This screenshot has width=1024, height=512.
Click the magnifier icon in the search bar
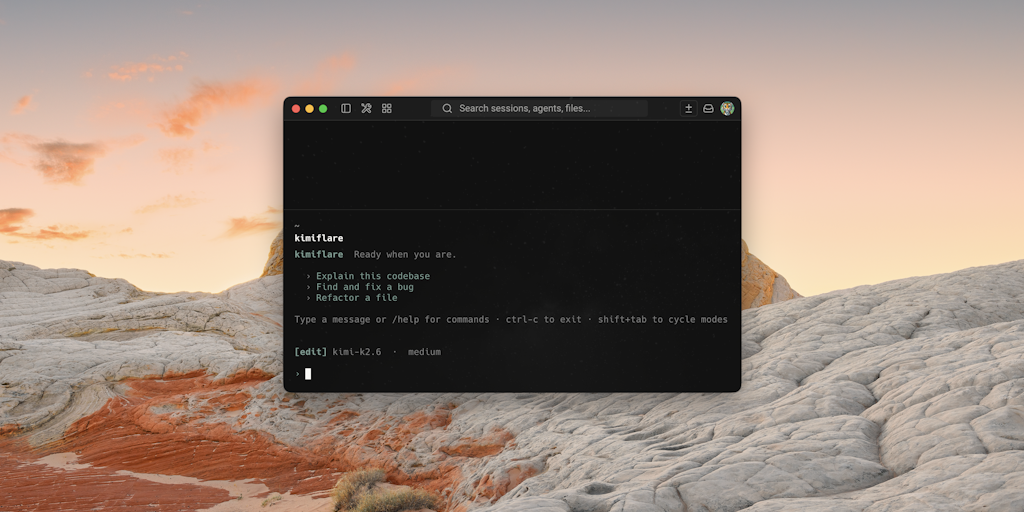point(447,108)
